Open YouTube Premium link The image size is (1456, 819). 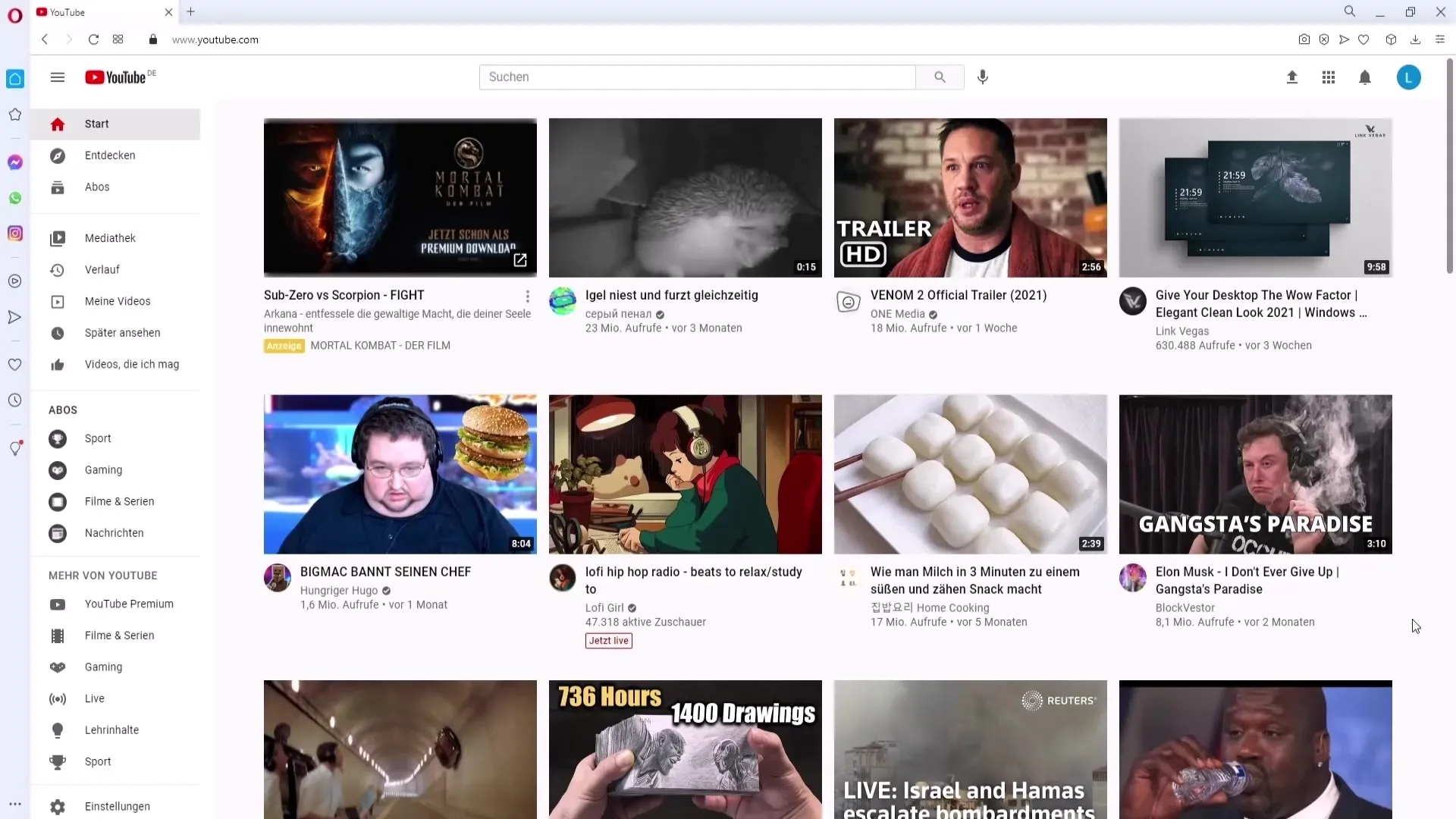(x=115, y=604)
